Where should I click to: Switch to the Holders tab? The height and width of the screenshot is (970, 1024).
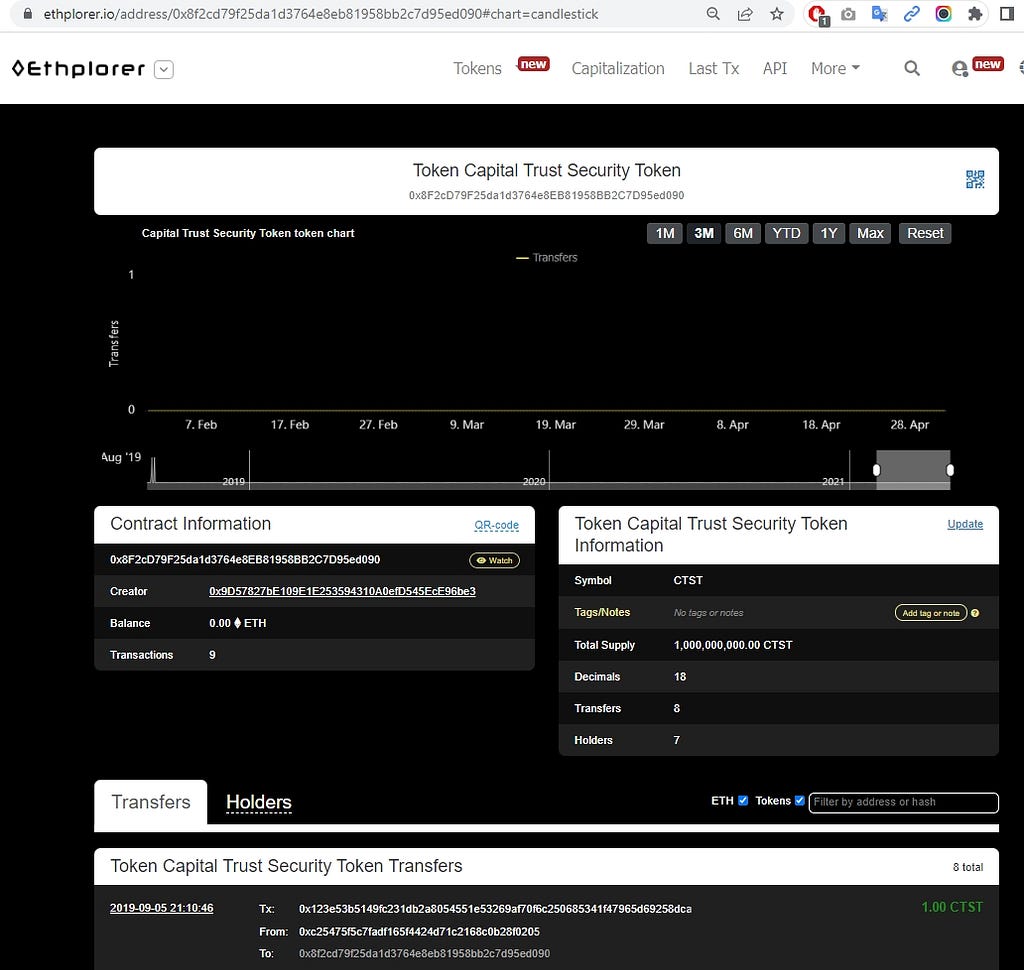(259, 802)
